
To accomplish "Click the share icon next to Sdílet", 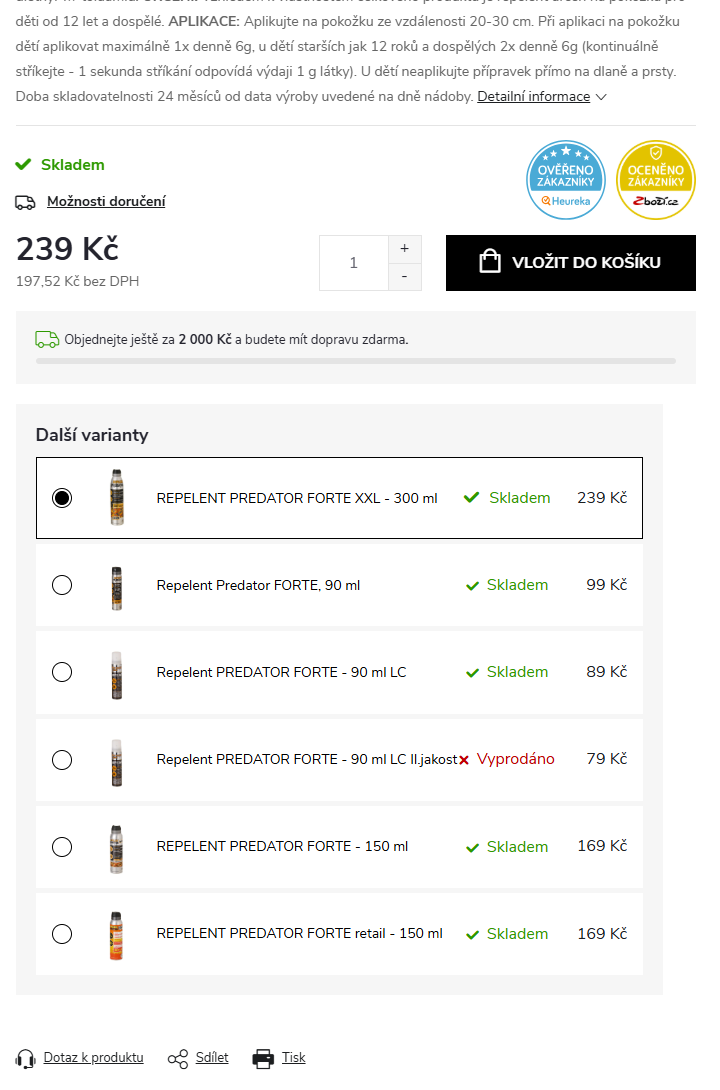I will point(178,1059).
